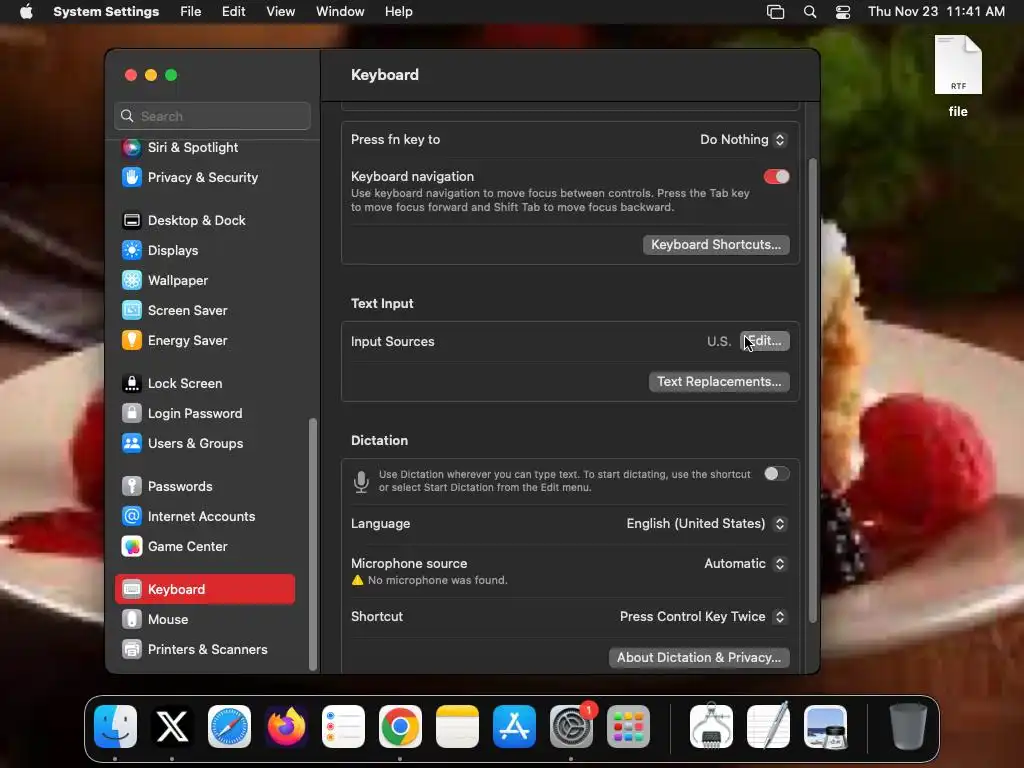Select the Energy Saver bulb icon
This screenshot has width=1024, height=768.
132,341
